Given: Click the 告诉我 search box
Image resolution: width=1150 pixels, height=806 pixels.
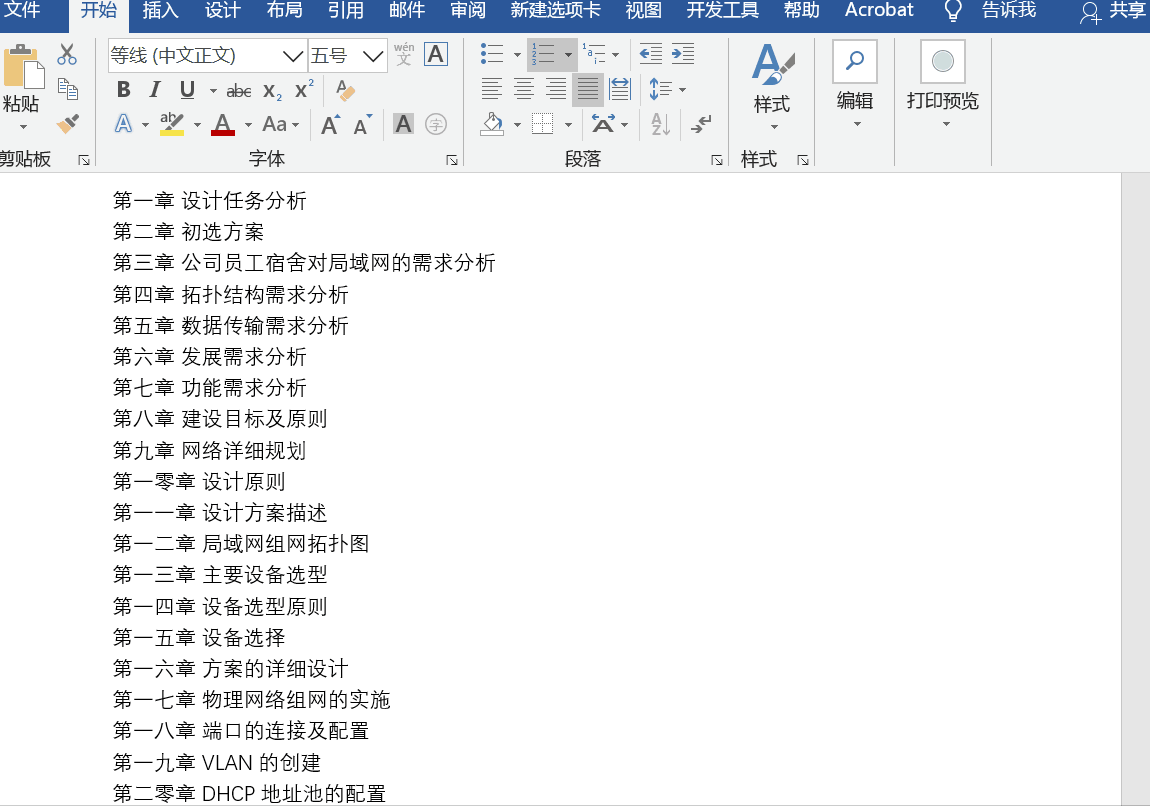Looking at the screenshot, I should click(x=1009, y=10).
